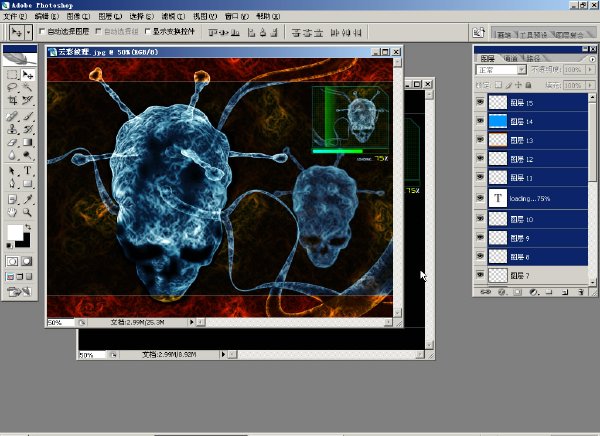The height and width of the screenshot is (436, 600).
Task: Select the Magic Wand tool
Action: point(27,88)
